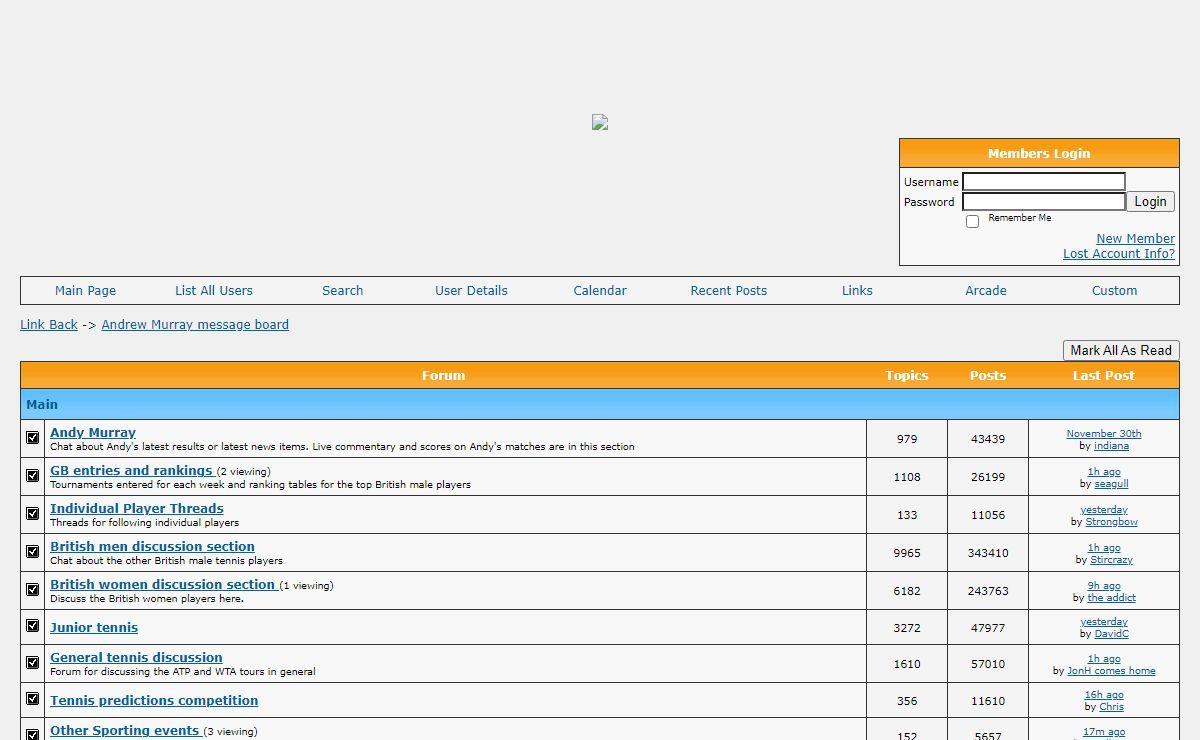Open Custom menu item
The image size is (1200, 740).
point(1115,290)
